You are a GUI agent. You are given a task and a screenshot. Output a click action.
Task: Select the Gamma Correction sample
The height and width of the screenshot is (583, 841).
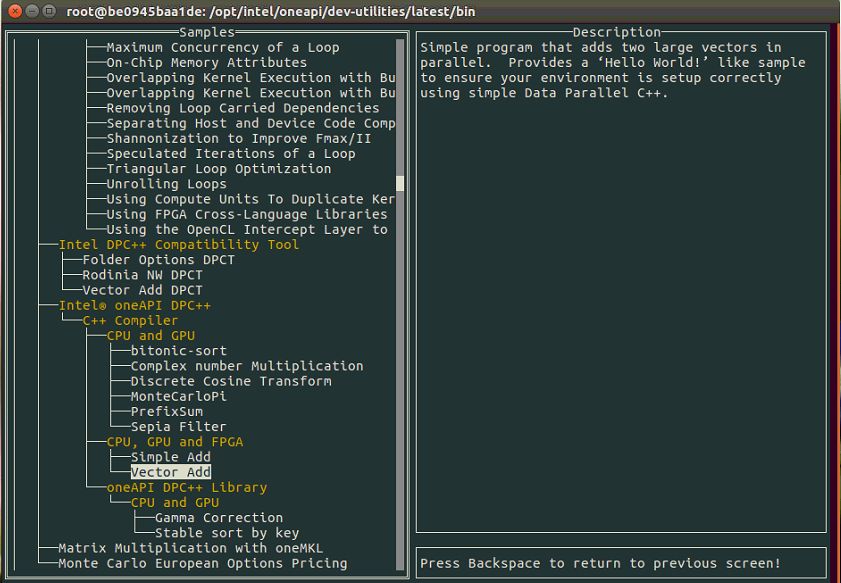[219, 518]
